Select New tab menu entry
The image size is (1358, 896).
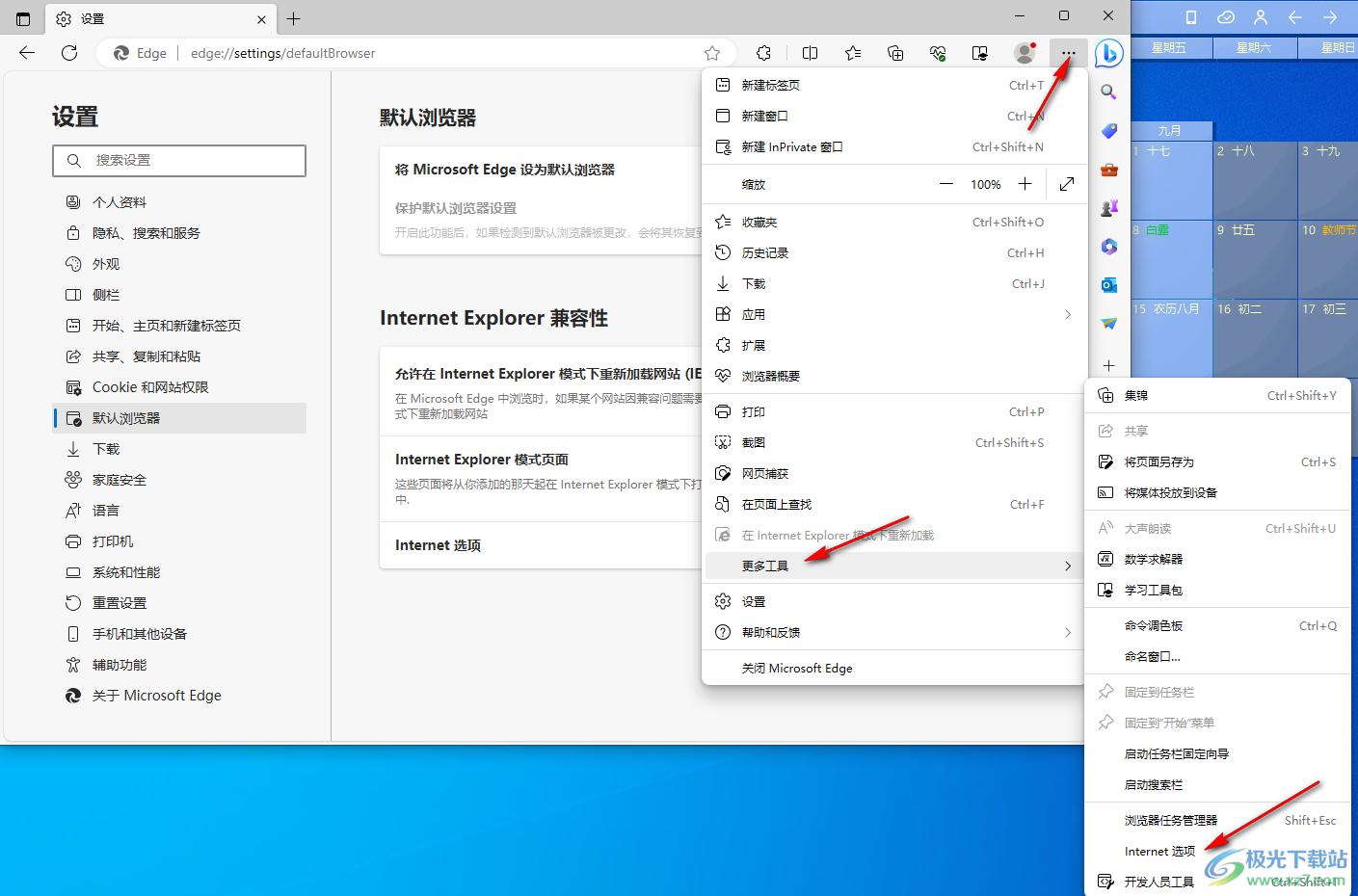(x=895, y=85)
